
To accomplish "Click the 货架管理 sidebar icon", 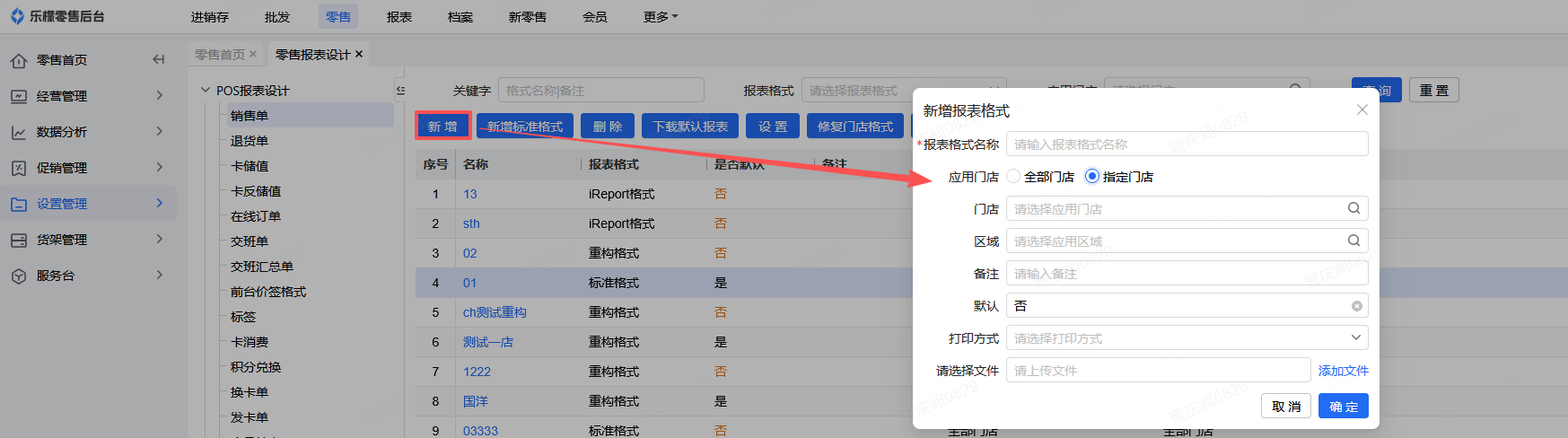I will pyautogui.click(x=19, y=240).
